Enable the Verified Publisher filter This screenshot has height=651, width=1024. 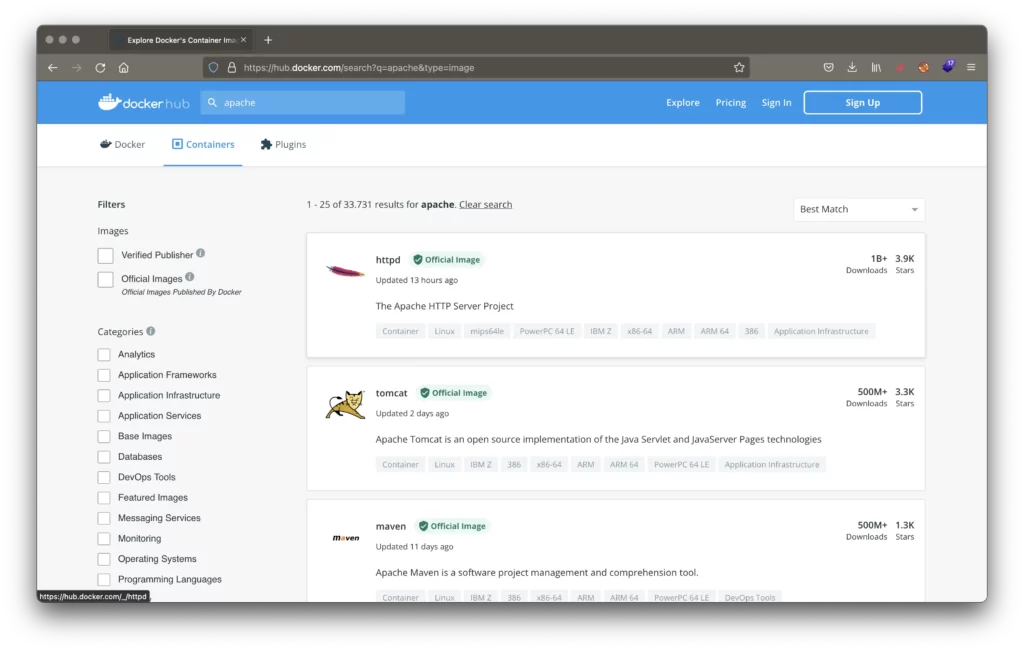[105, 255]
